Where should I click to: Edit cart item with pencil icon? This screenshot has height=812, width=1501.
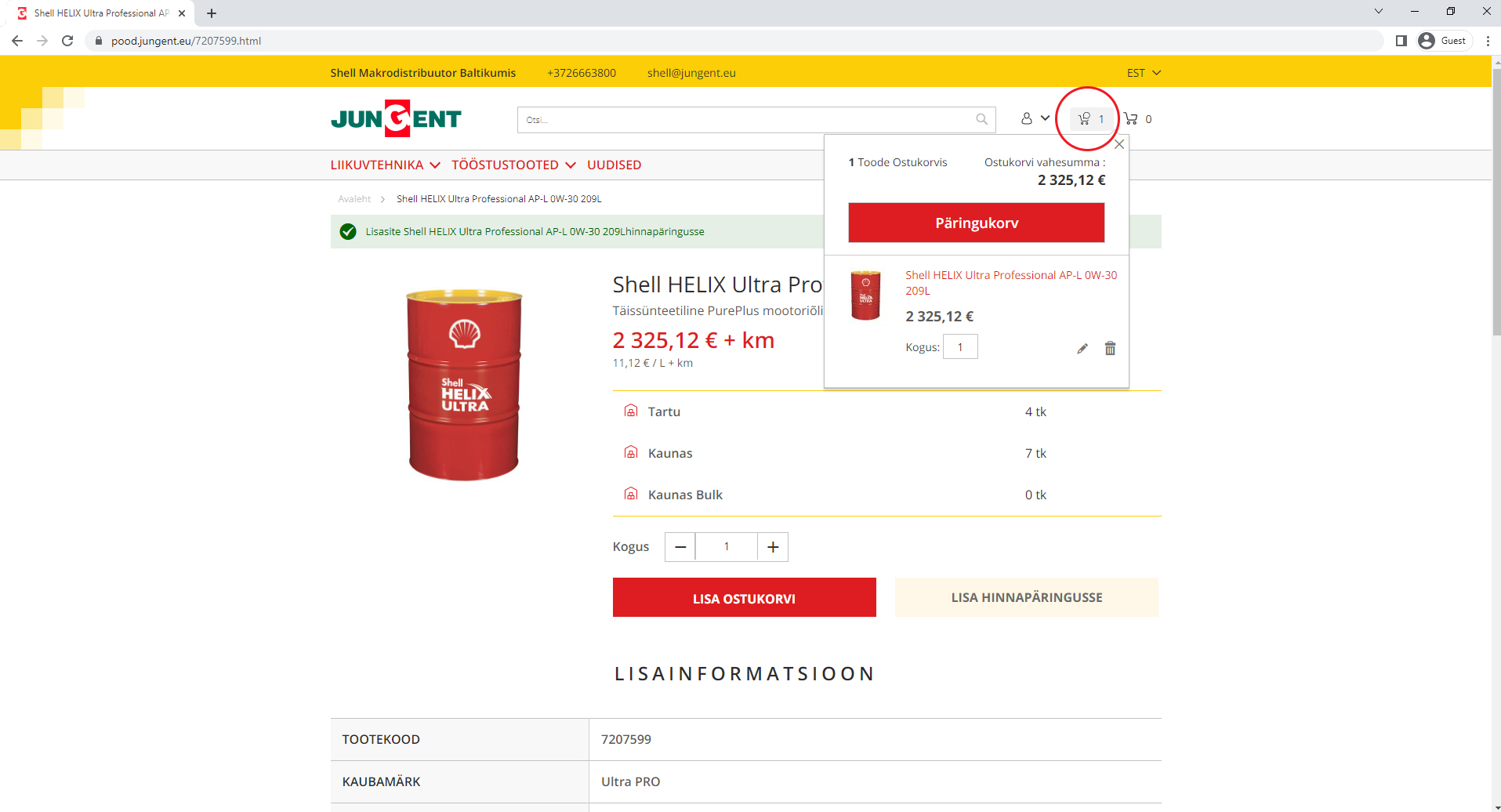[1082, 349]
